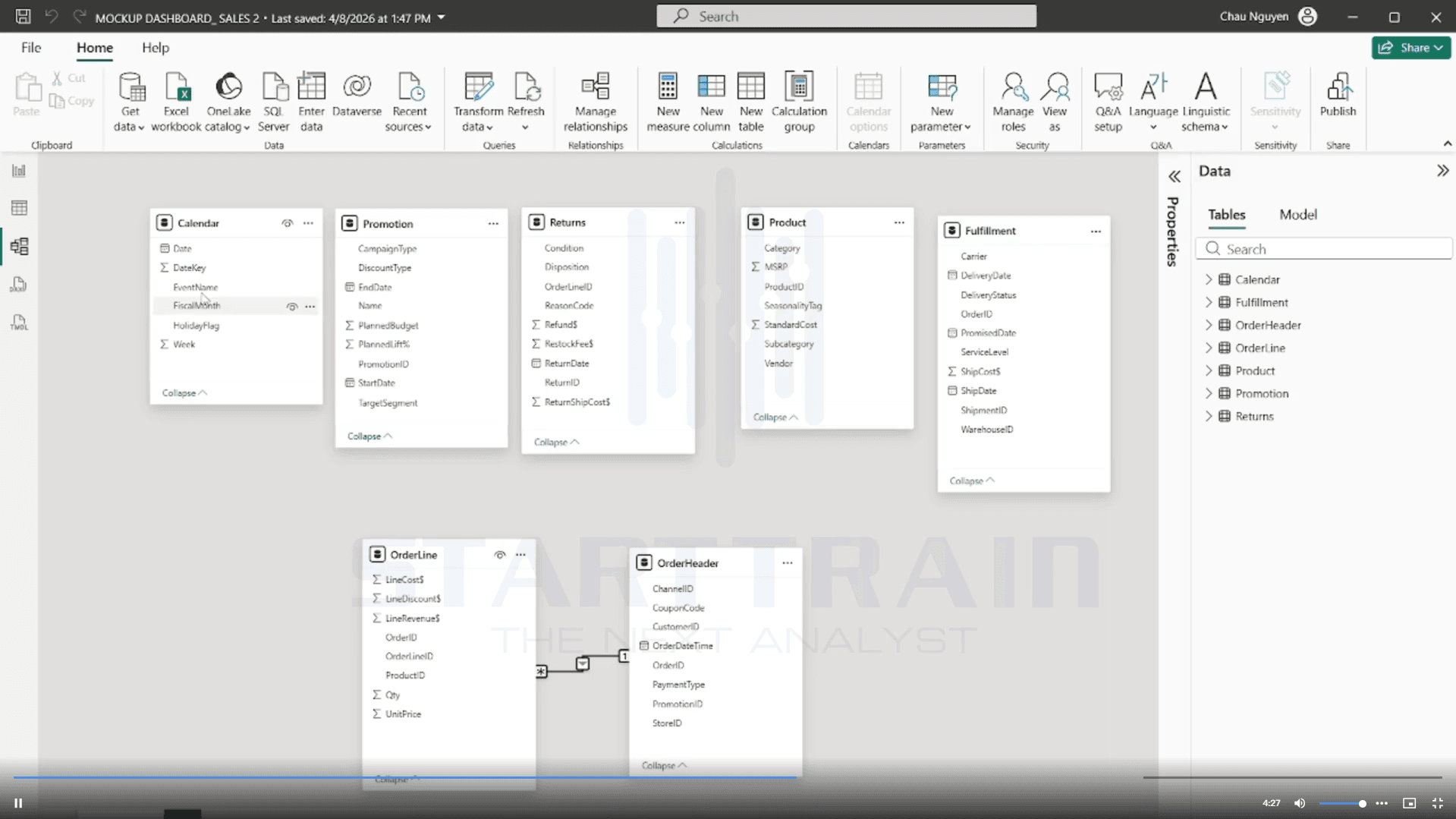Create a New table
This screenshot has width=1456, height=819.
tap(750, 102)
